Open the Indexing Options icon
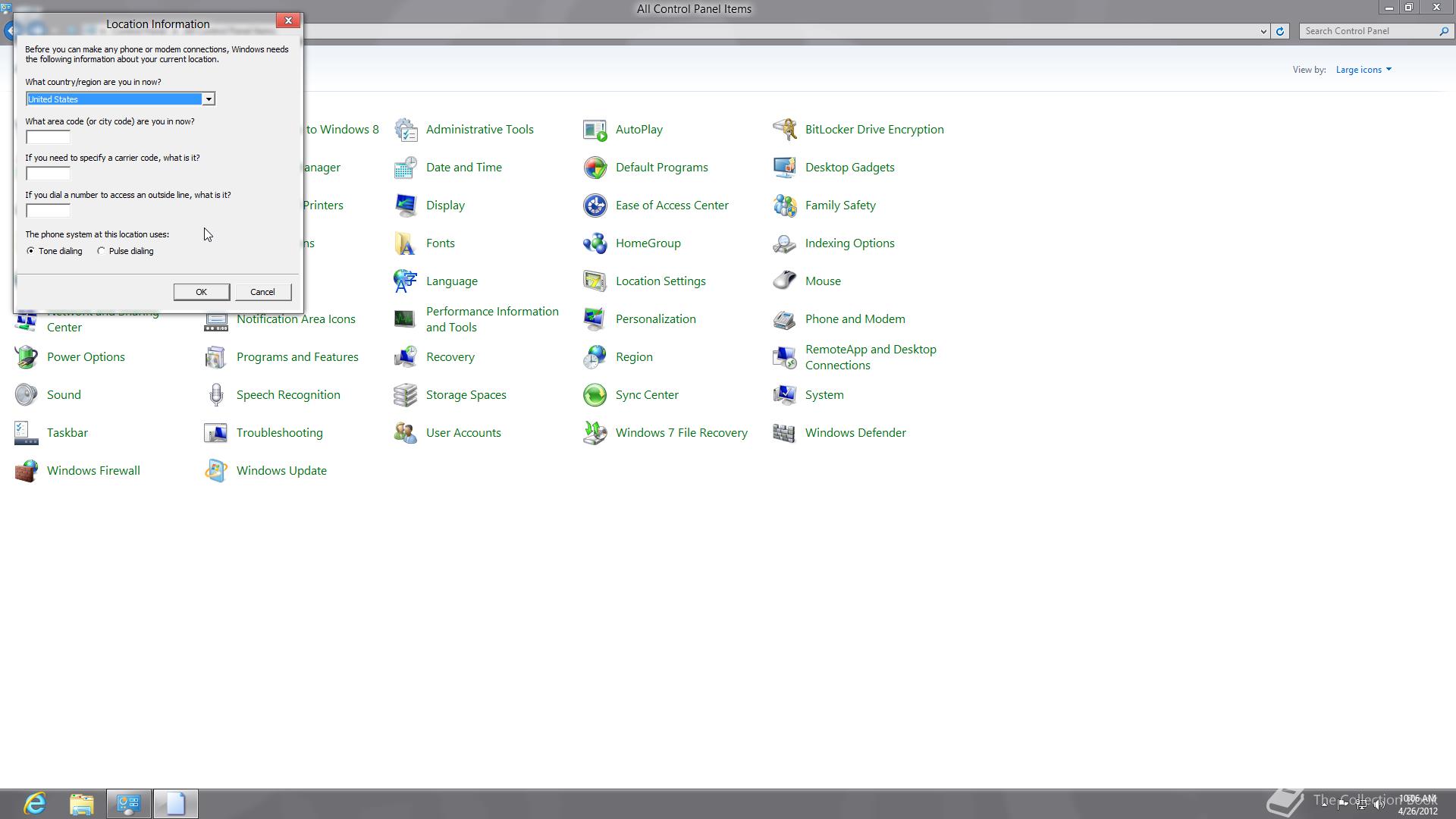The width and height of the screenshot is (1456, 819). [785, 243]
